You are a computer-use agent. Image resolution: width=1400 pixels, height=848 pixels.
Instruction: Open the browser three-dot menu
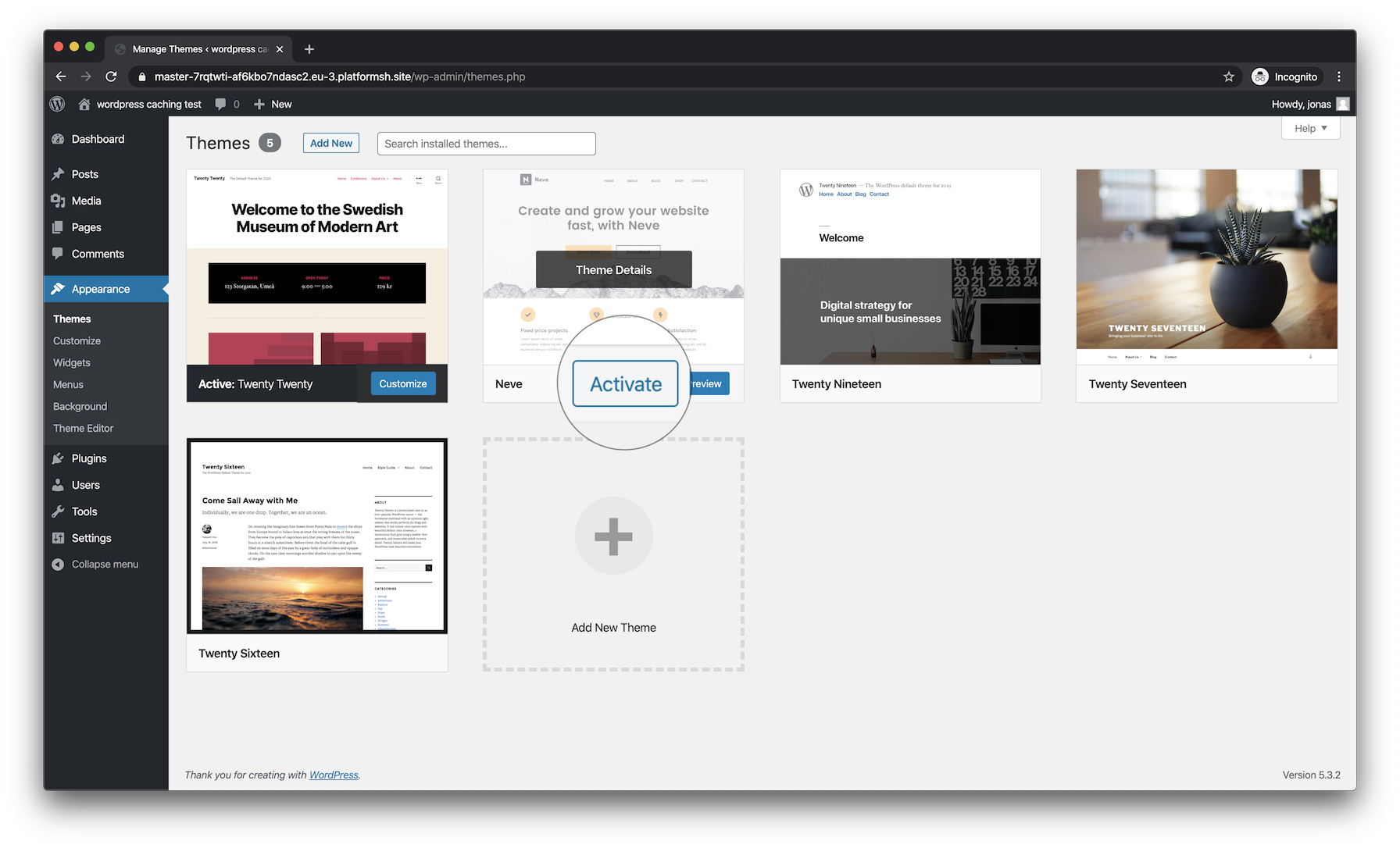coord(1339,77)
